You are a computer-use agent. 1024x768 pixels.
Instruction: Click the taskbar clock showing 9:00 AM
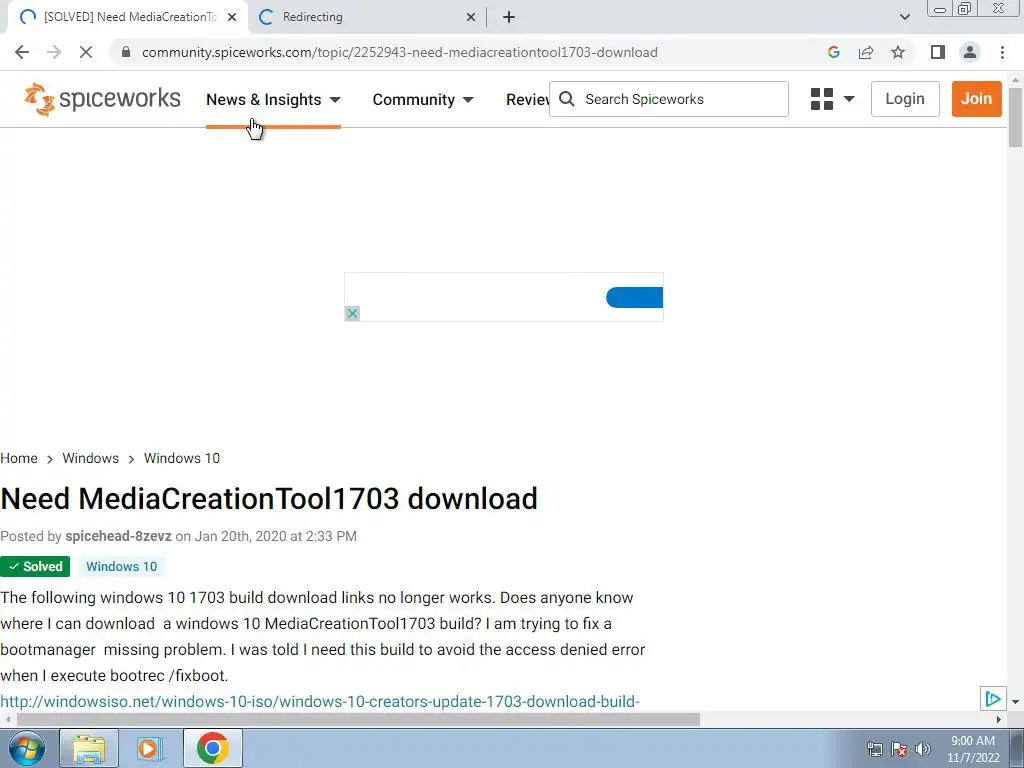tap(973, 749)
